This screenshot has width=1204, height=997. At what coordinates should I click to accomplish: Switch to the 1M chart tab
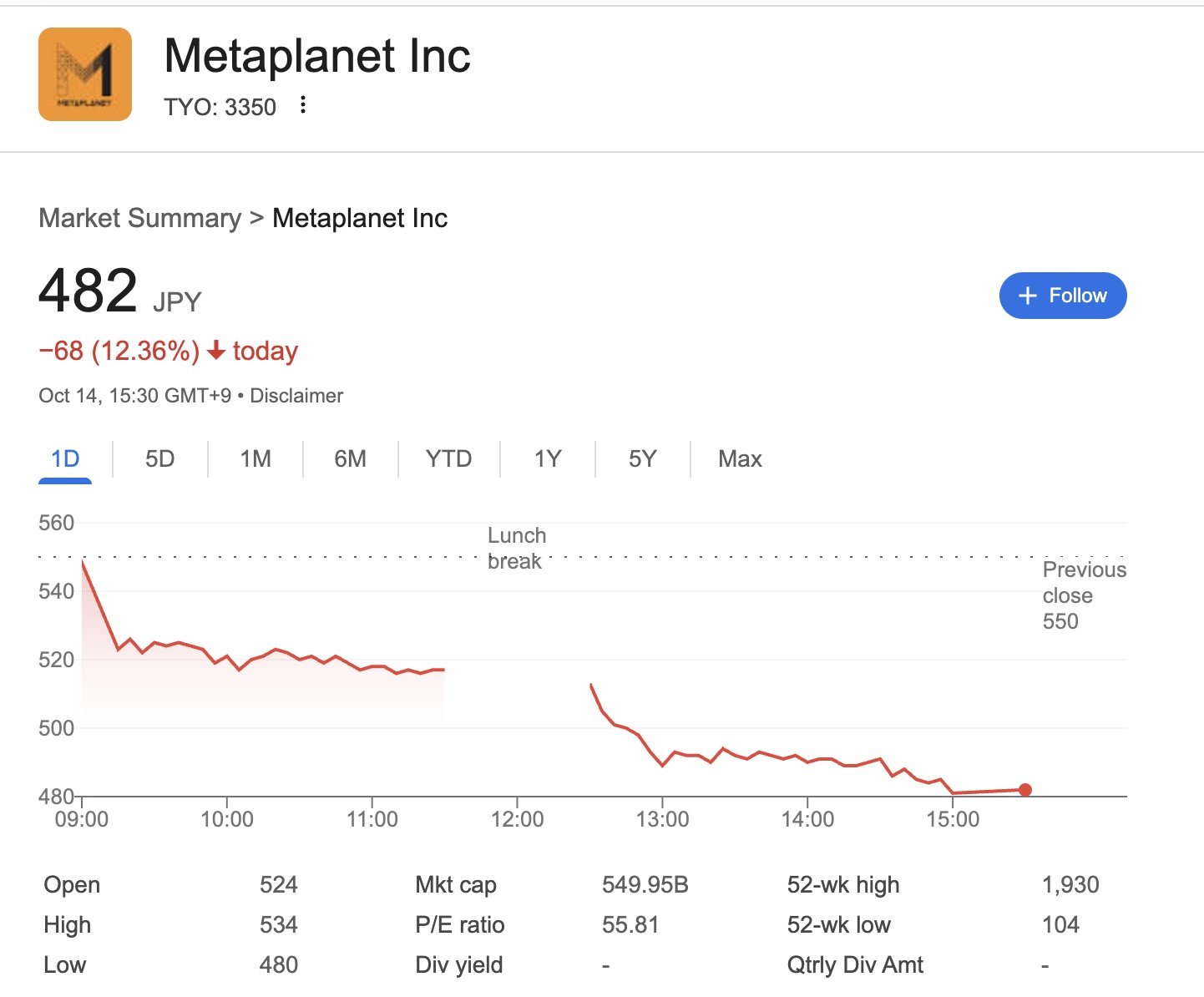coord(255,458)
